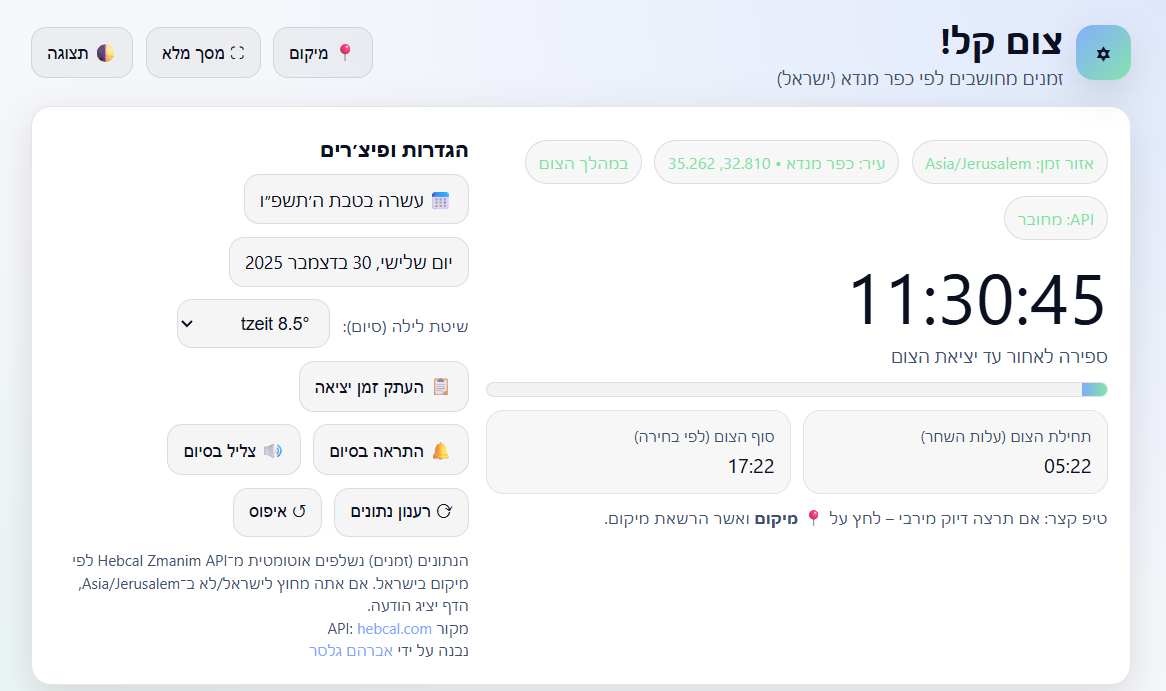Screen dimensions: 1166x691
Task: Click the fast countdown progress bar
Action: click(796, 389)
